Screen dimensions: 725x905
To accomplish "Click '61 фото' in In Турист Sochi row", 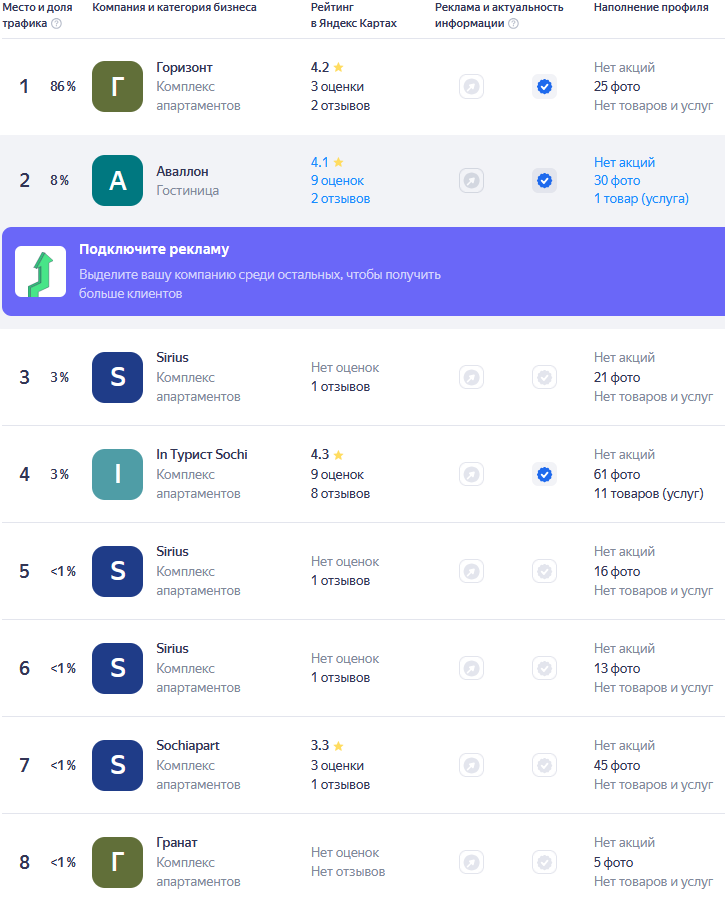I will tap(617, 474).
